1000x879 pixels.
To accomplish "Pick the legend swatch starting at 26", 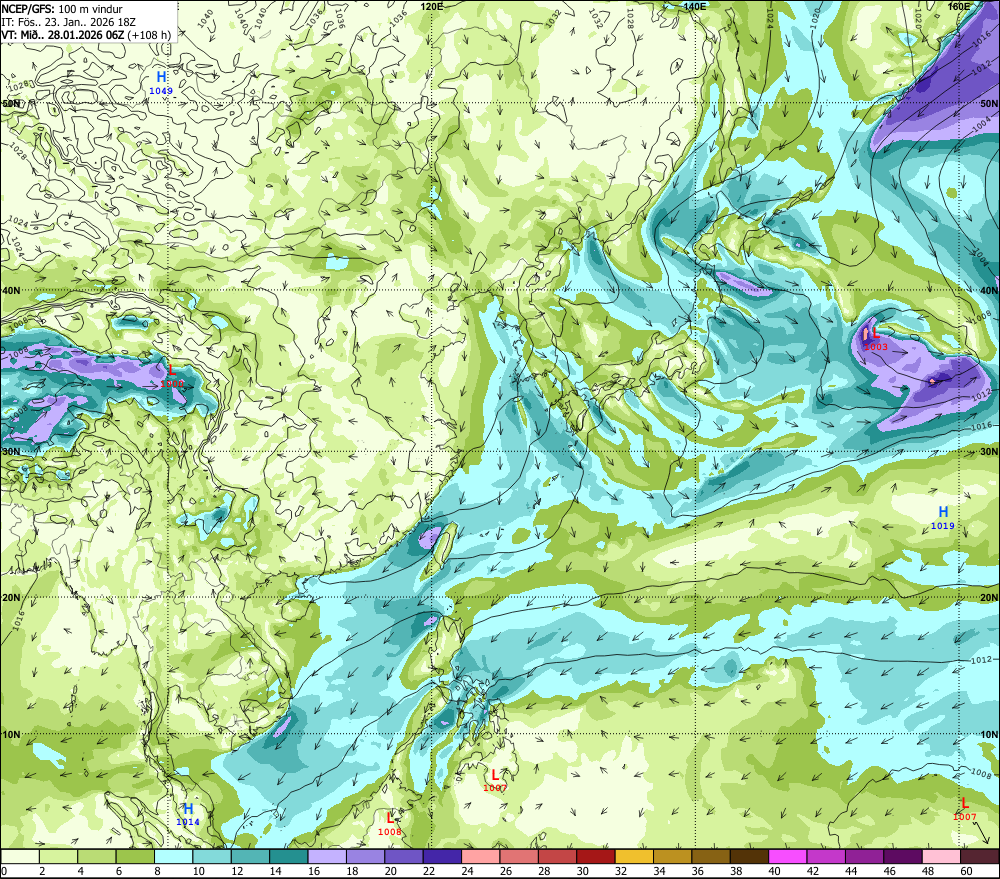I will 519,856.
